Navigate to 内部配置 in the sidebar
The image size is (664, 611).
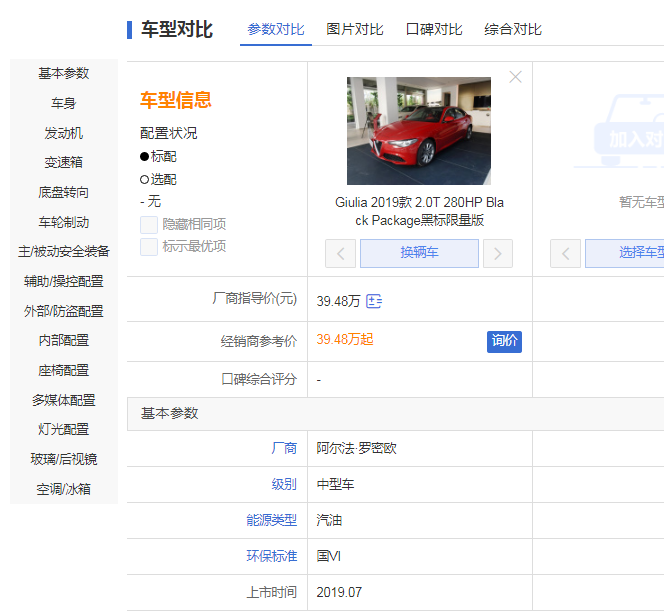coord(64,340)
